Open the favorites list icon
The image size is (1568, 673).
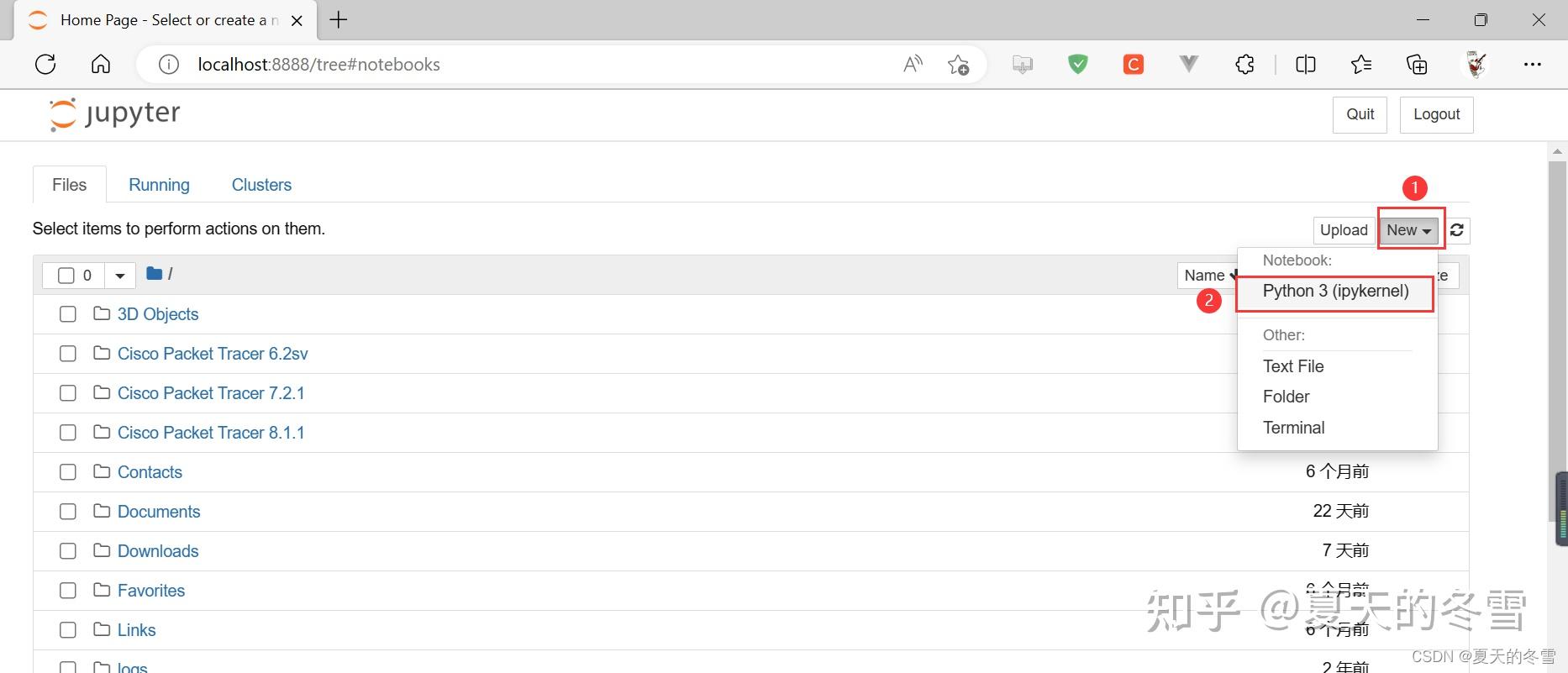(x=1361, y=65)
